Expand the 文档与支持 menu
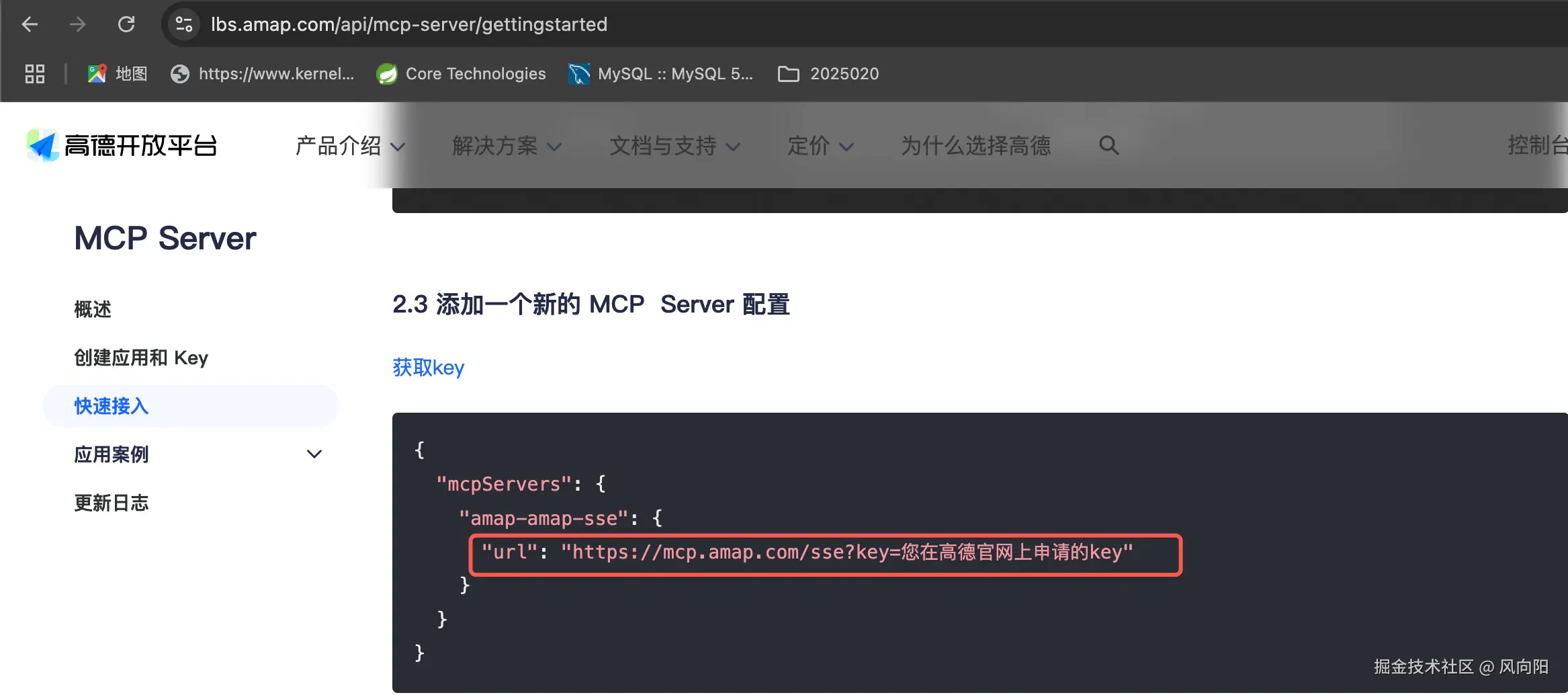 pos(675,146)
